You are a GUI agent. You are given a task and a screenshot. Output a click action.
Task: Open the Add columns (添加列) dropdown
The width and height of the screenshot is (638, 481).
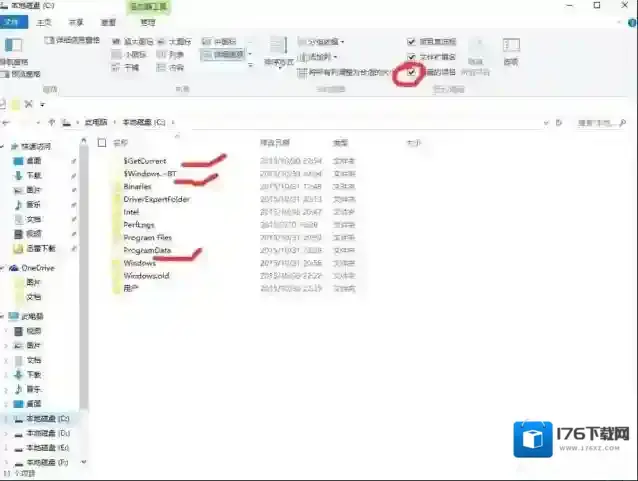pos(318,57)
